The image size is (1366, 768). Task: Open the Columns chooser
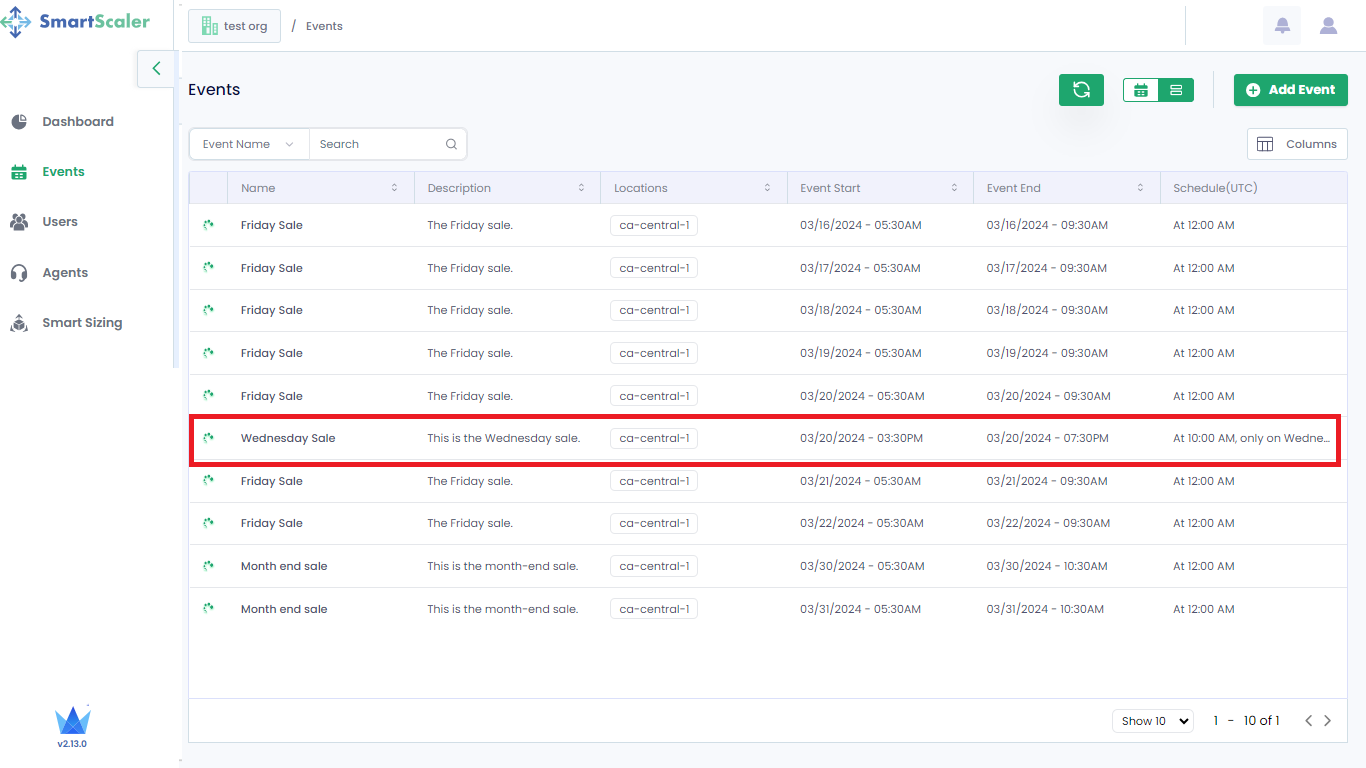click(1297, 144)
